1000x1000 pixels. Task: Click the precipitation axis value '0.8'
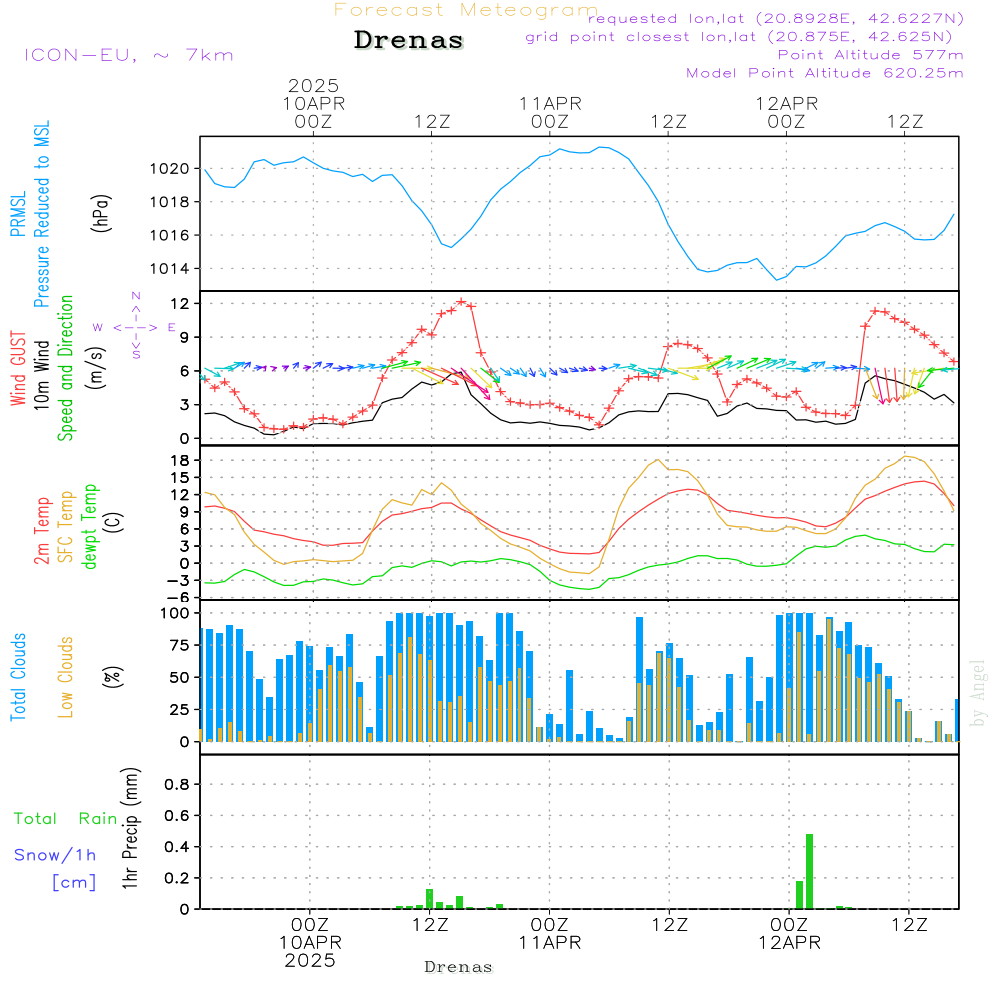coord(177,784)
